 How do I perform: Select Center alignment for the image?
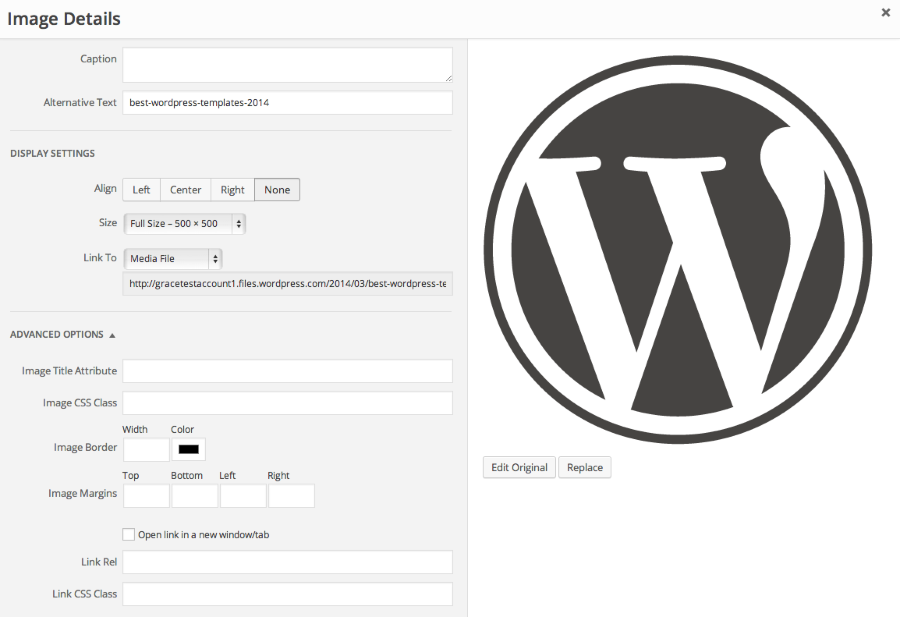(185, 189)
